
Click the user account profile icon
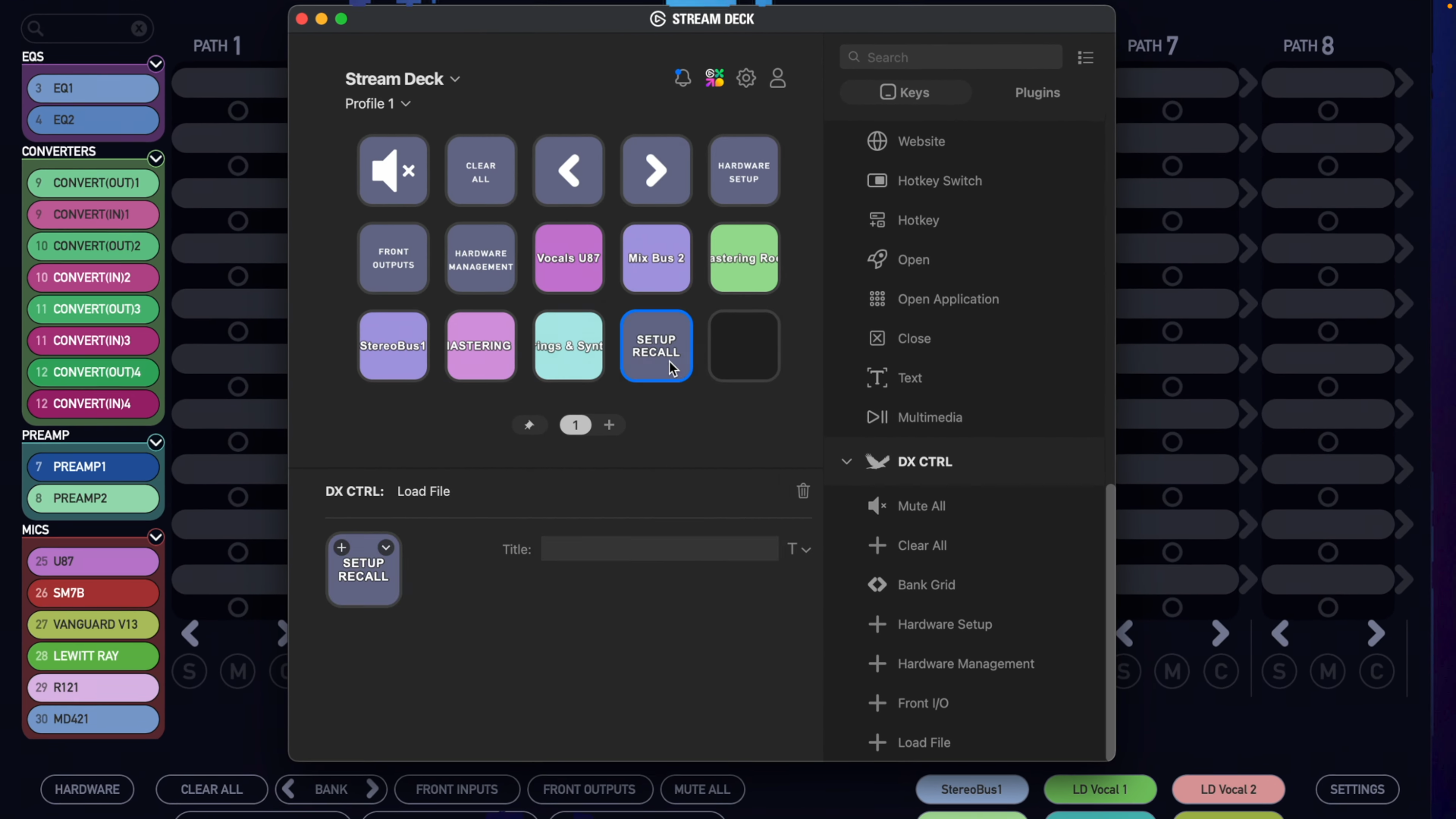[x=778, y=78]
